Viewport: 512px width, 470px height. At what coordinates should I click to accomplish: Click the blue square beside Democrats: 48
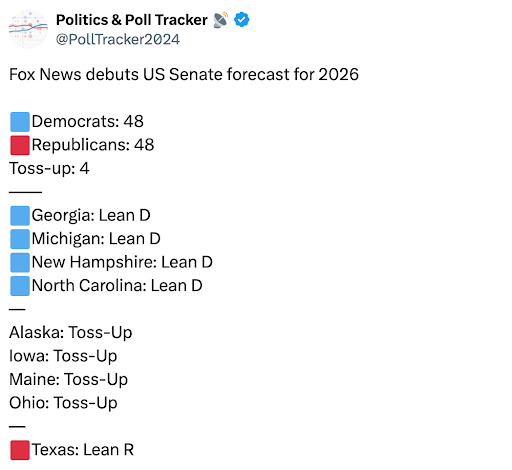tap(20, 122)
